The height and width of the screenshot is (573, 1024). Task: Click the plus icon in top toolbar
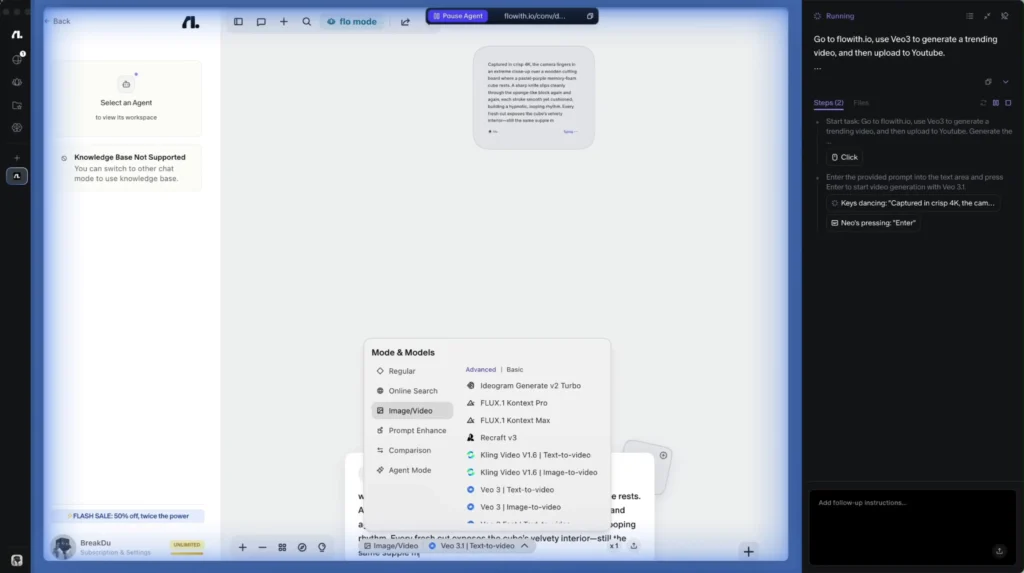coord(283,22)
